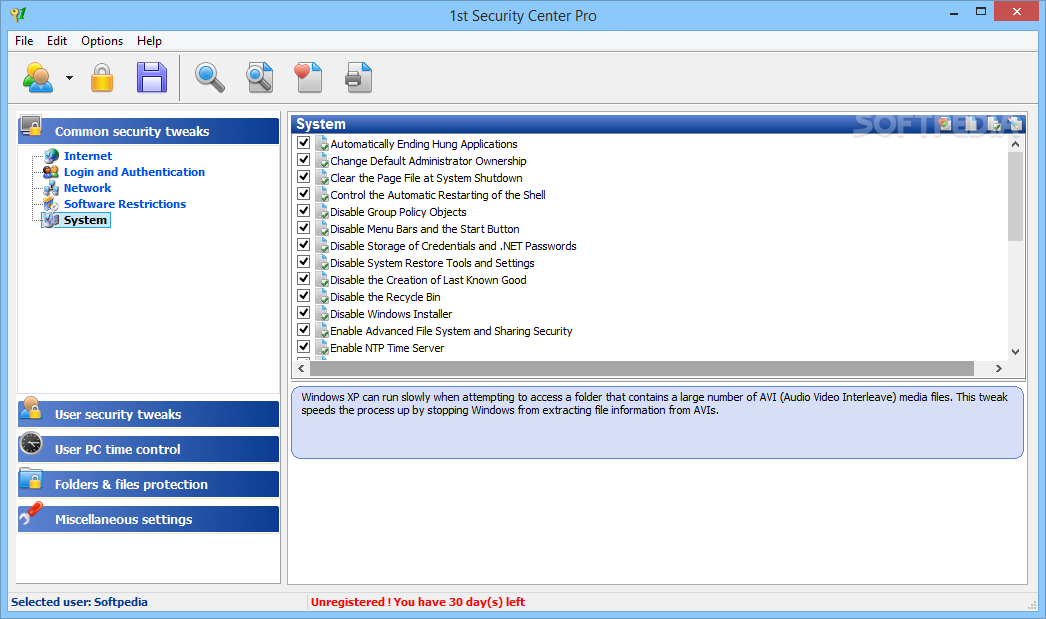Click the document icon of Enable NTP Time Server
This screenshot has width=1046, height=619.
322,348
